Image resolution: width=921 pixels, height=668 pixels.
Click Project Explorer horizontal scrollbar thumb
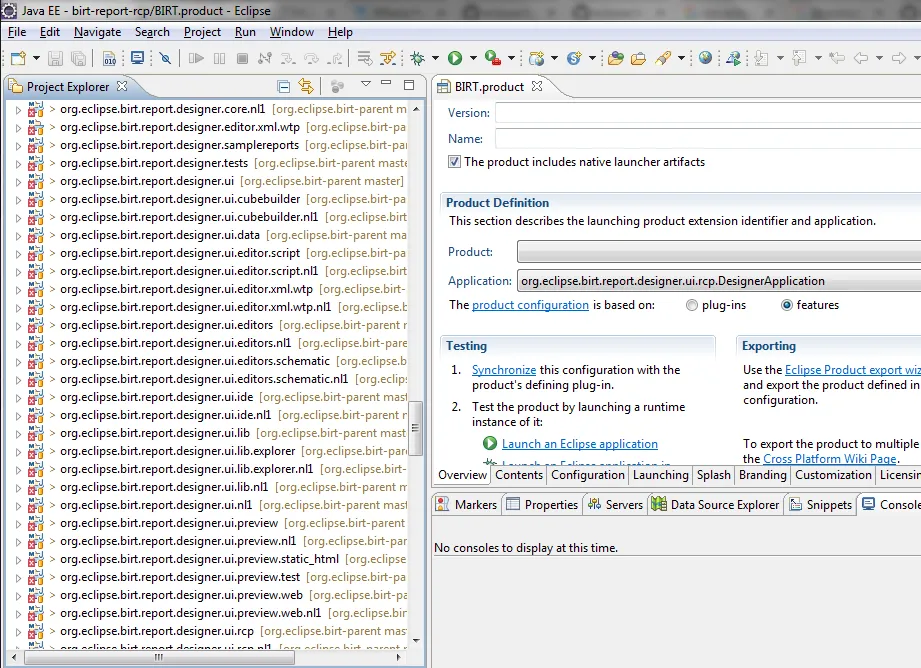(x=159, y=657)
